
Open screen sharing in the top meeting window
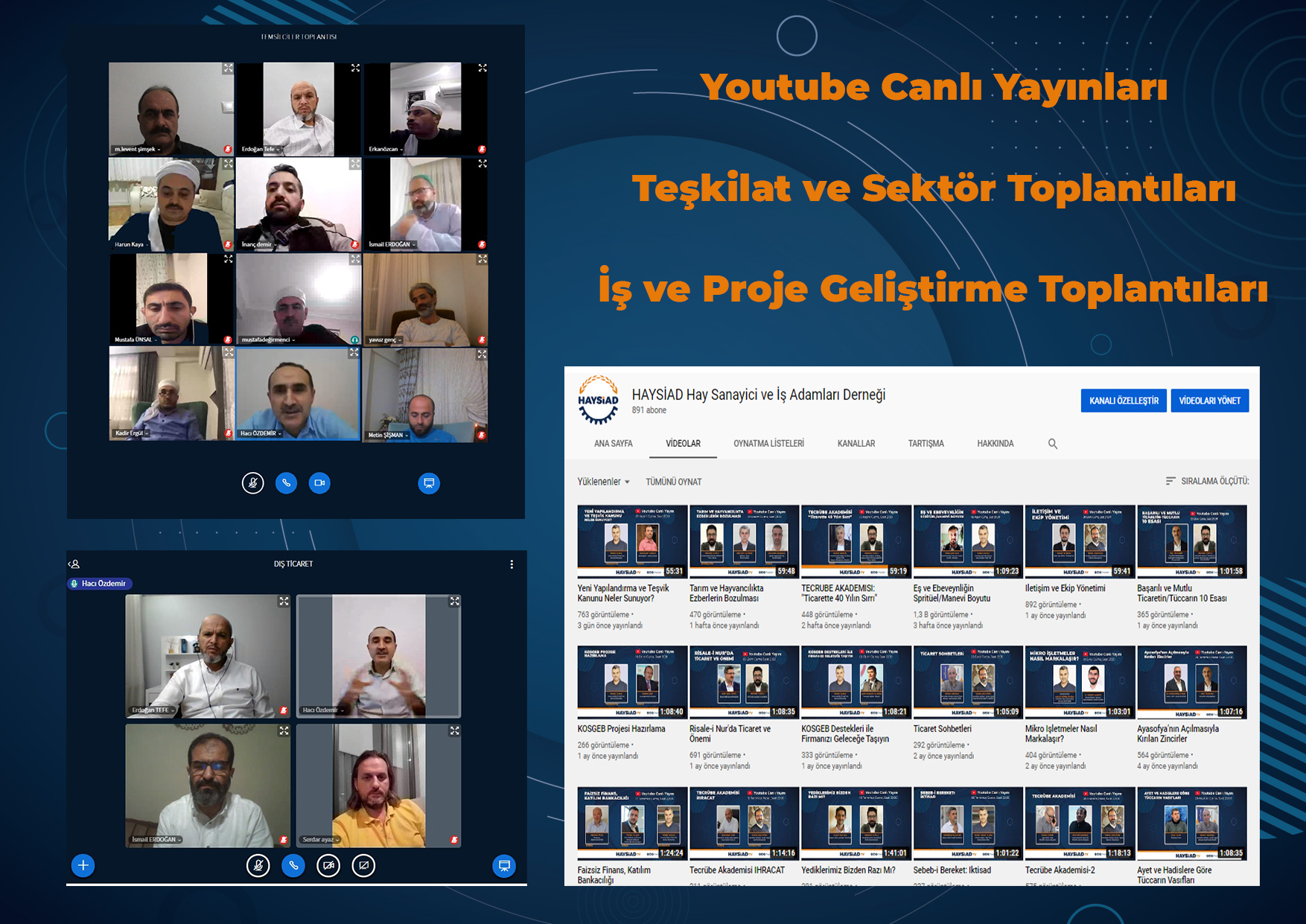point(429,482)
